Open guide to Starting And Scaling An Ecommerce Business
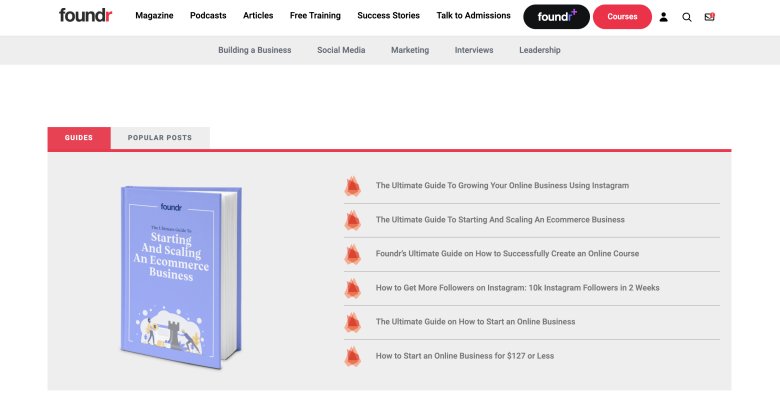This screenshot has width=780, height=416. tap(500, 219)
